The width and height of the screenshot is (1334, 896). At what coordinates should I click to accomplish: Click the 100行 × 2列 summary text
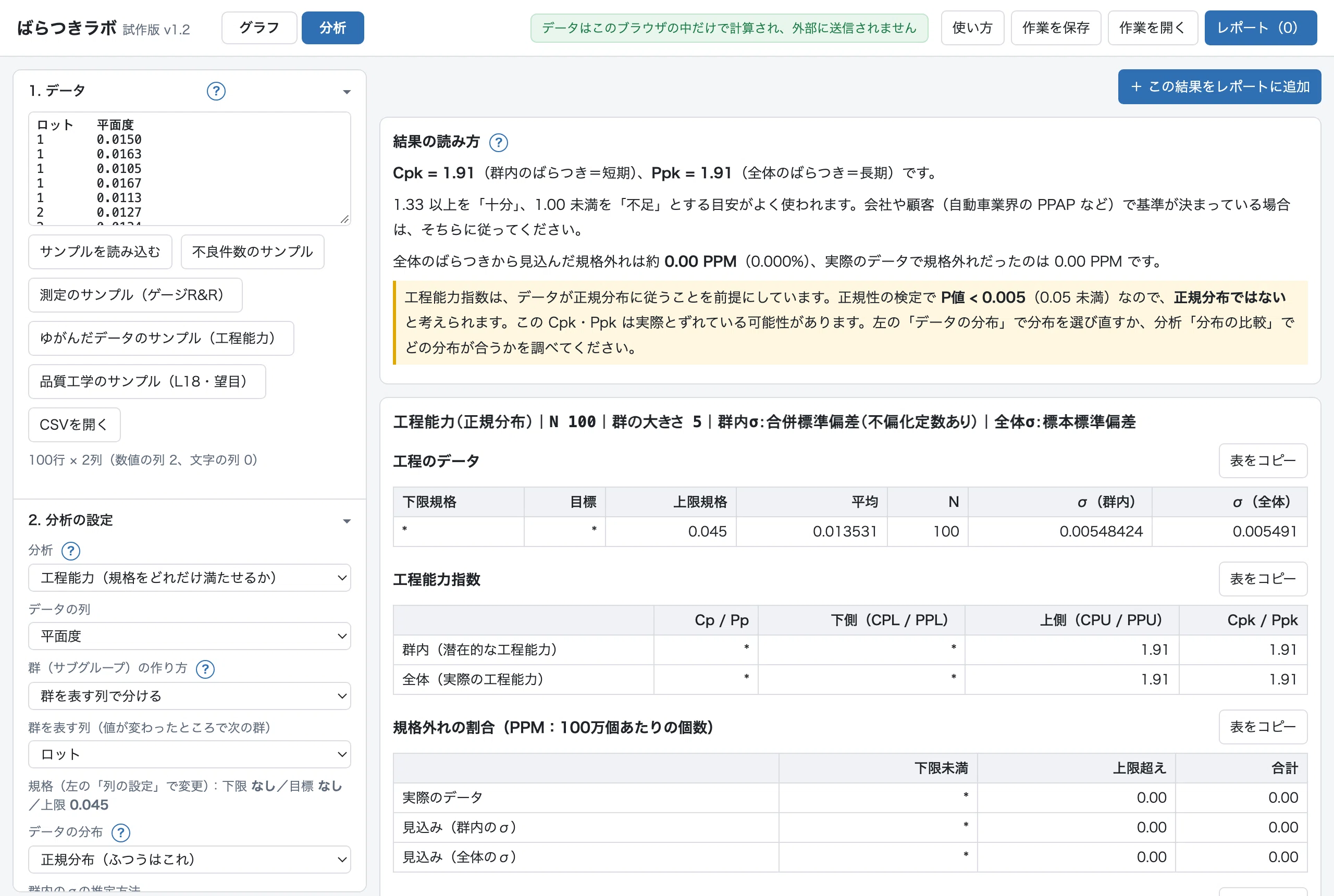coord(143,460)
